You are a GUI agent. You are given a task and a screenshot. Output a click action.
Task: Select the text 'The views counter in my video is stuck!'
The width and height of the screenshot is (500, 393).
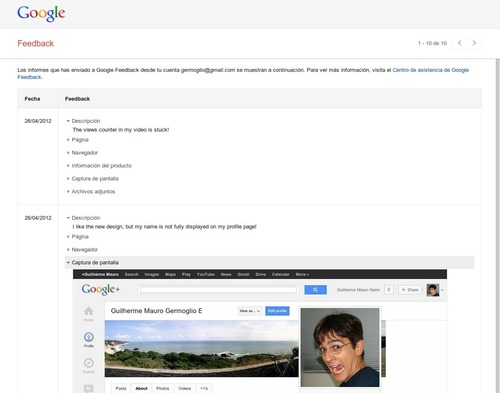pos(121,130)
